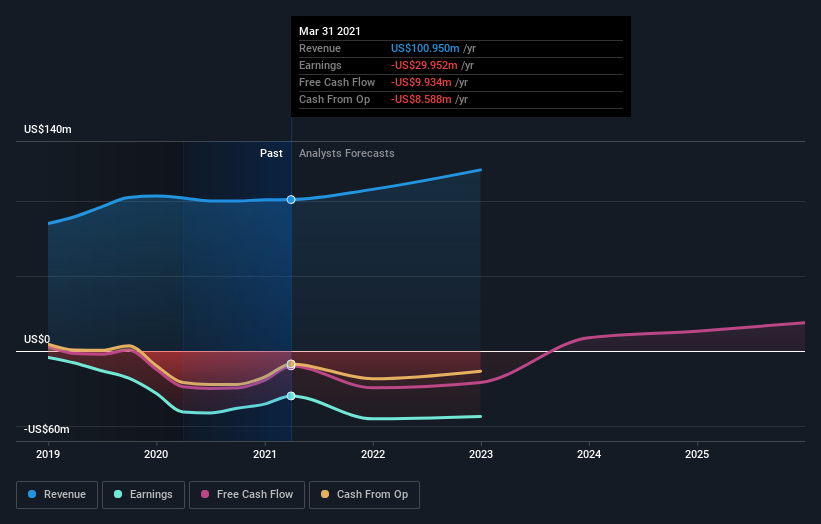Toggle the Earnings legend series
This screenshot has height=524, width=821.
click(143, 494)
